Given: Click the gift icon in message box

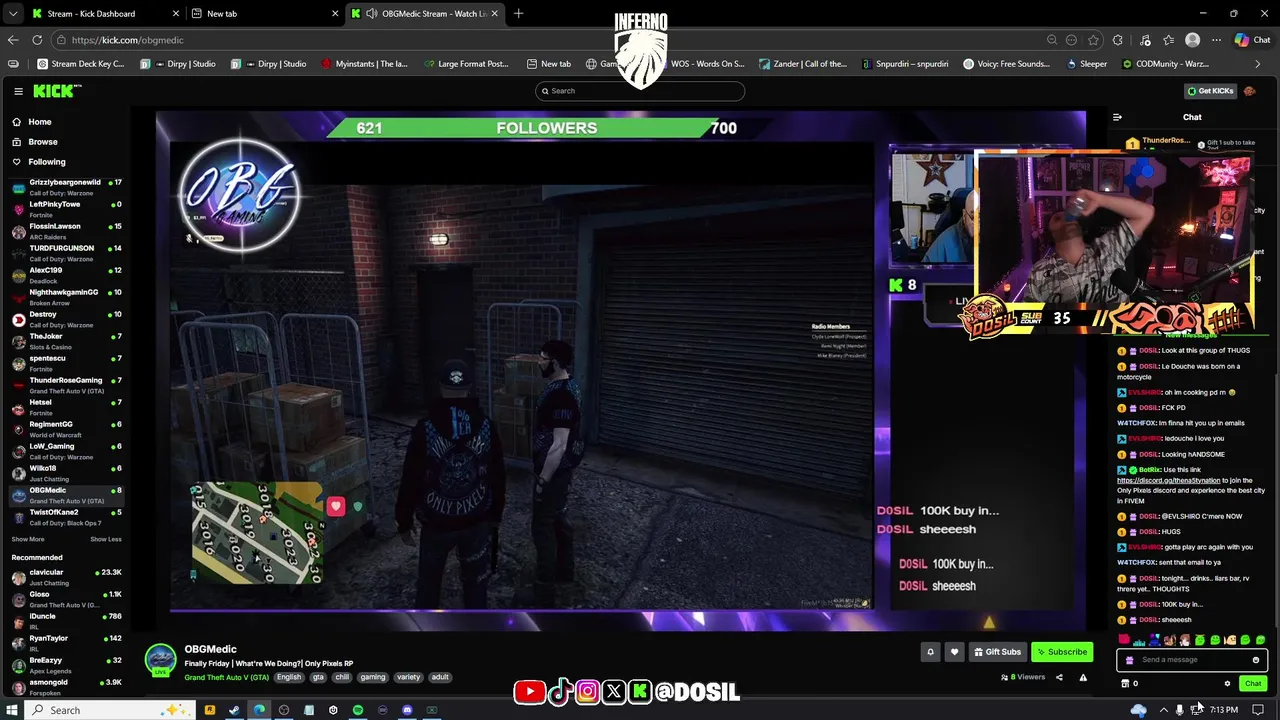Looking at the screenshot, I should 1130,660.
